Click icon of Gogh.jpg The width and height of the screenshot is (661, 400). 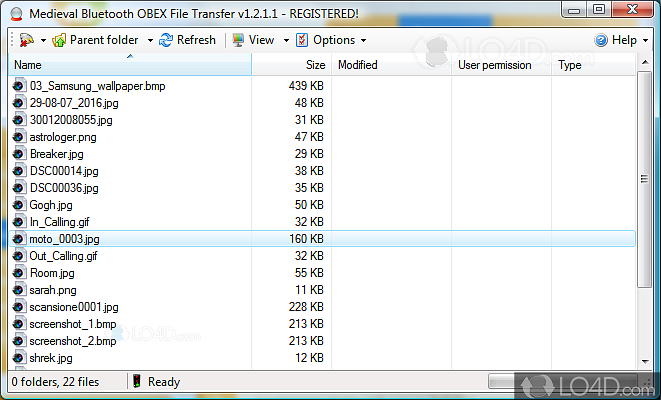click(19, 205)
